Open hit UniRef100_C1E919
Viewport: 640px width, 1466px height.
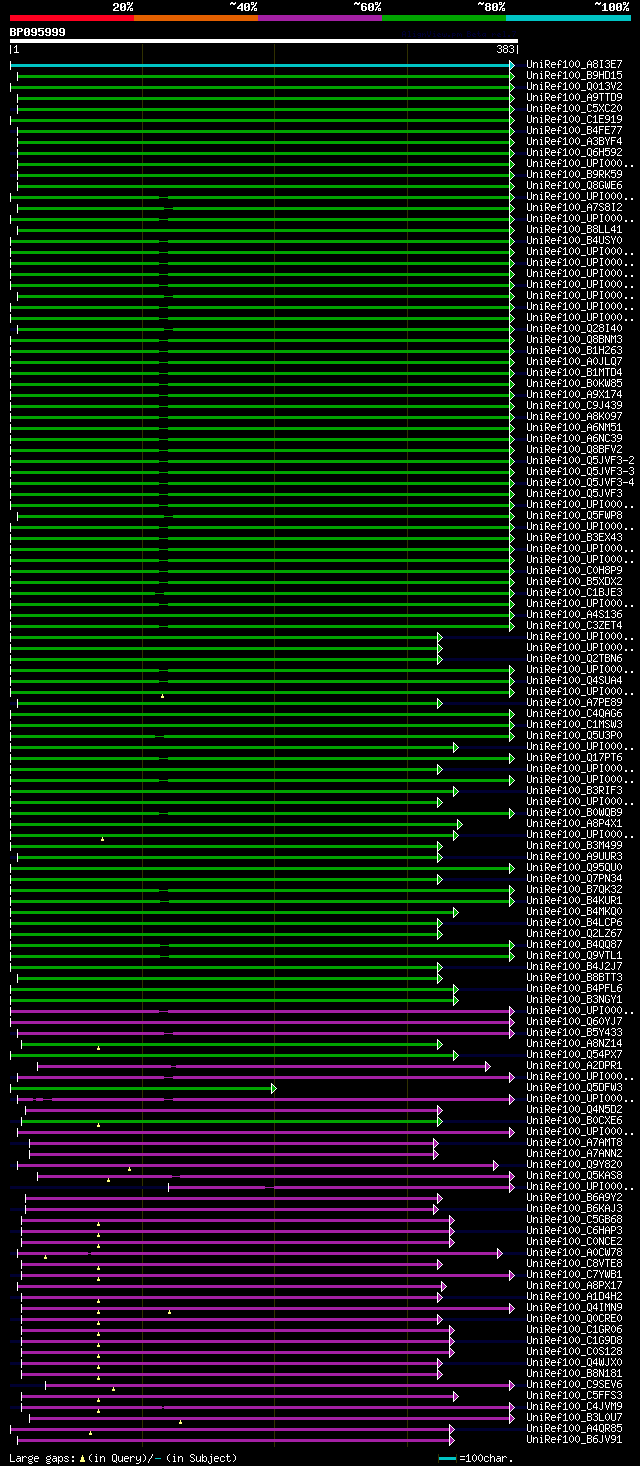[x=574, y=119]
